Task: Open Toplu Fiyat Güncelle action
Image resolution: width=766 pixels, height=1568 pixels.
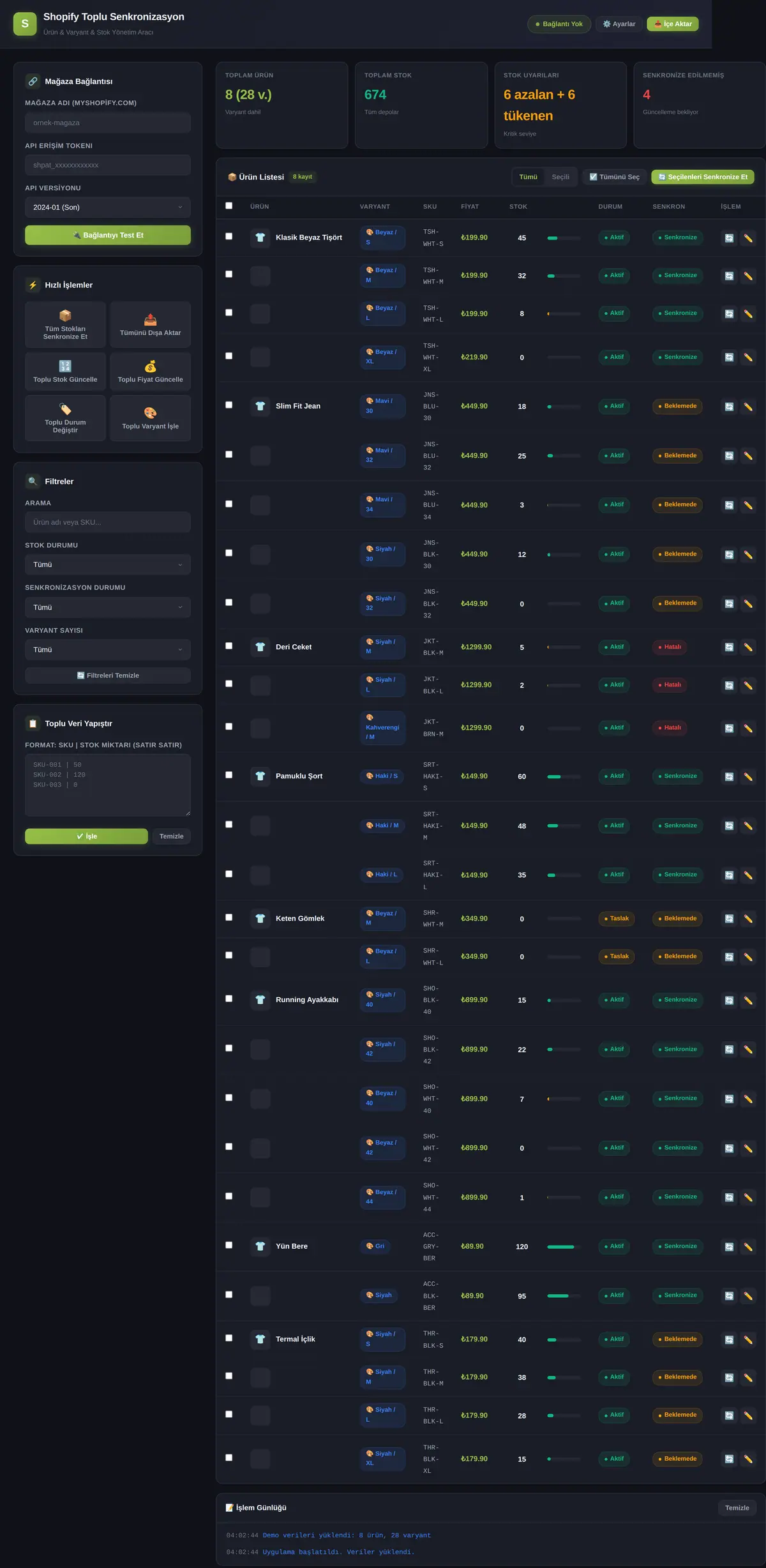Action: click(150, 372)
